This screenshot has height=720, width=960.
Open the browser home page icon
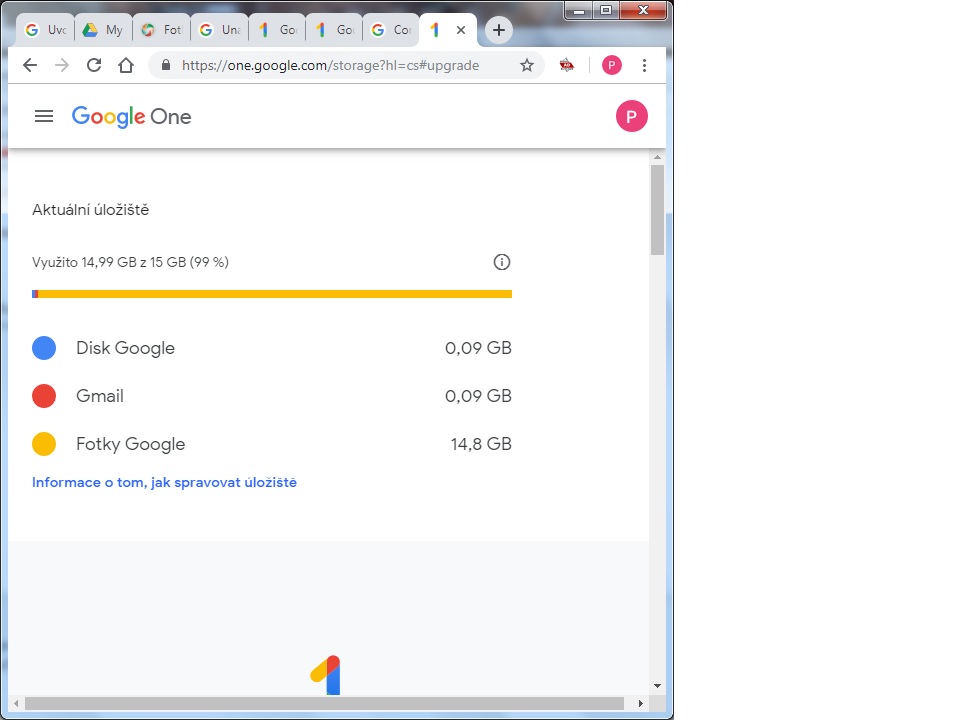pos(126,65)
